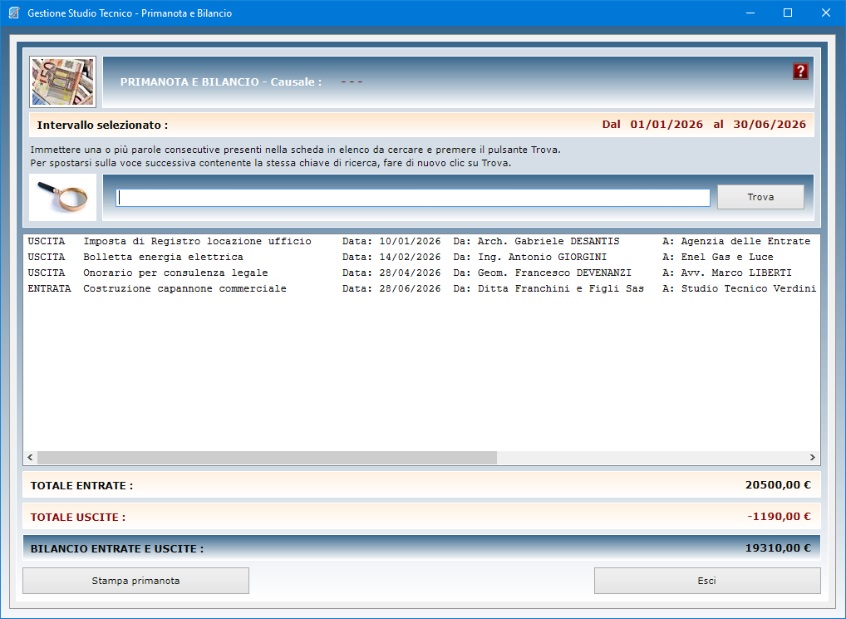Click the Totale Uscite amount -1190,00 €

click(x=778, y=517)
